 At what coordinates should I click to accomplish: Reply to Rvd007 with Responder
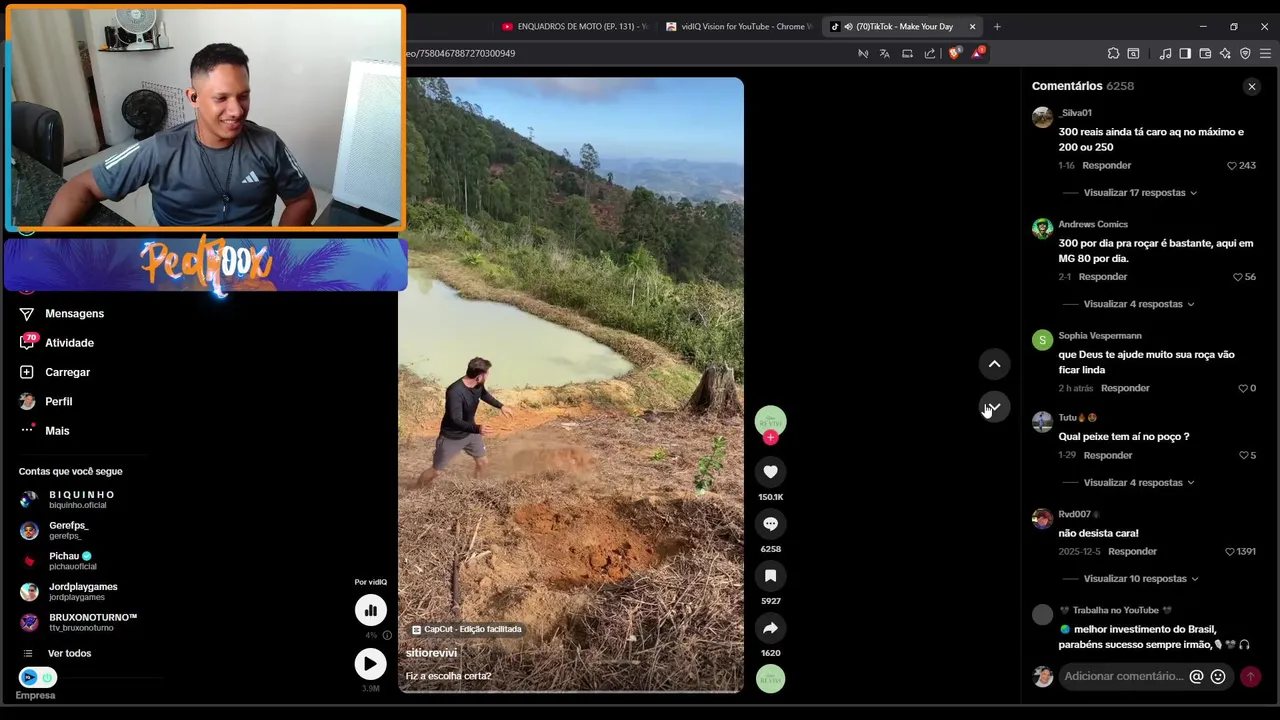[1132, 551]
